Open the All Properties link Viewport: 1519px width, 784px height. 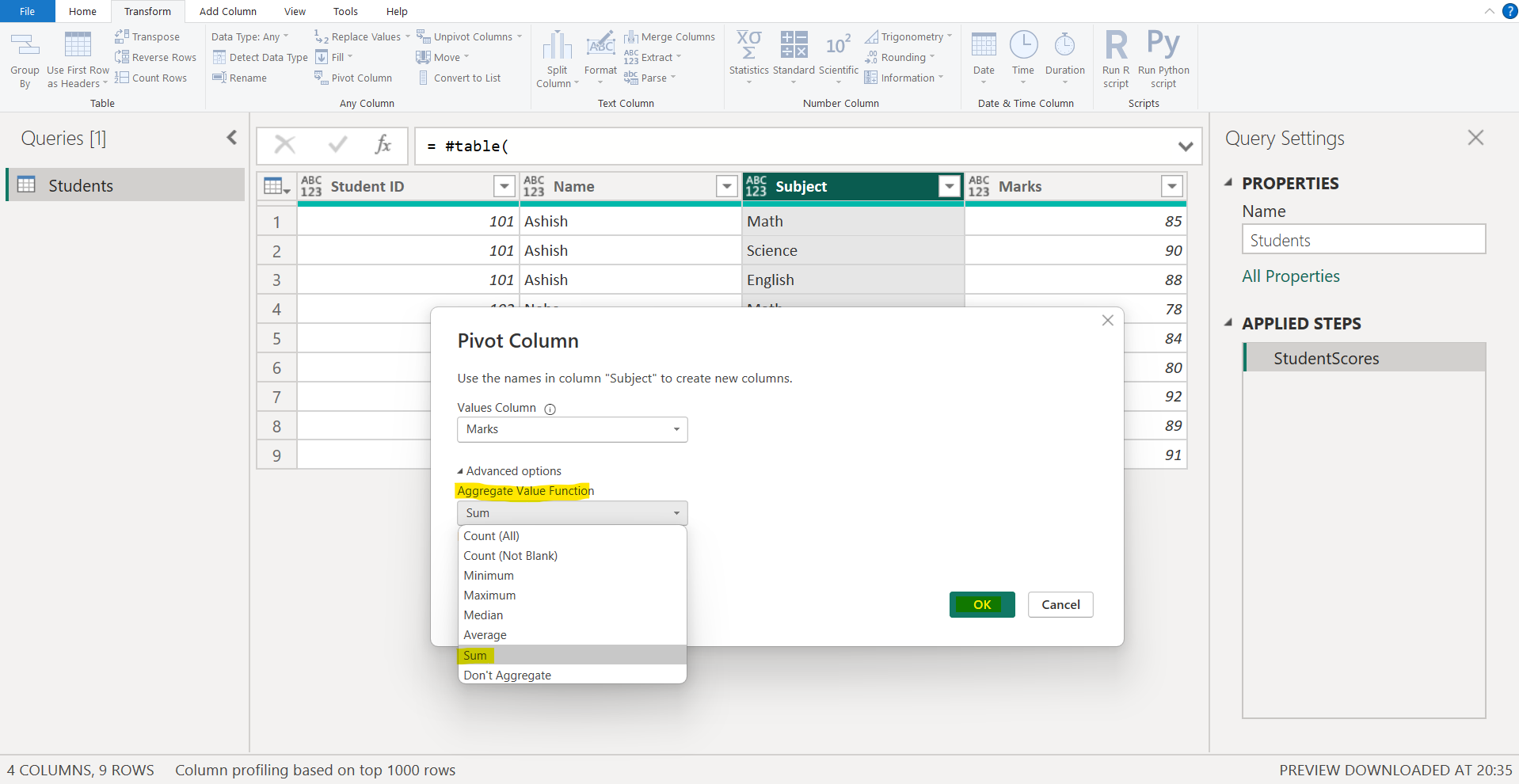[x=1290, y=276]
